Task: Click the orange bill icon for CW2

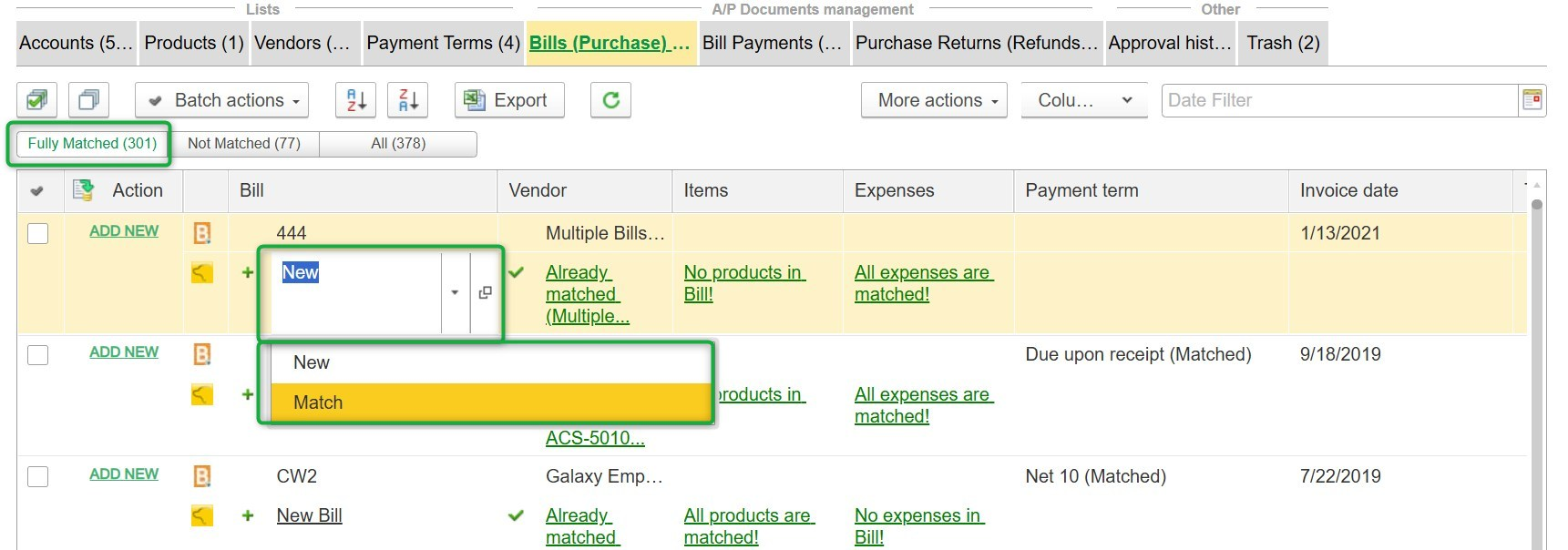Action: (202, 476)
